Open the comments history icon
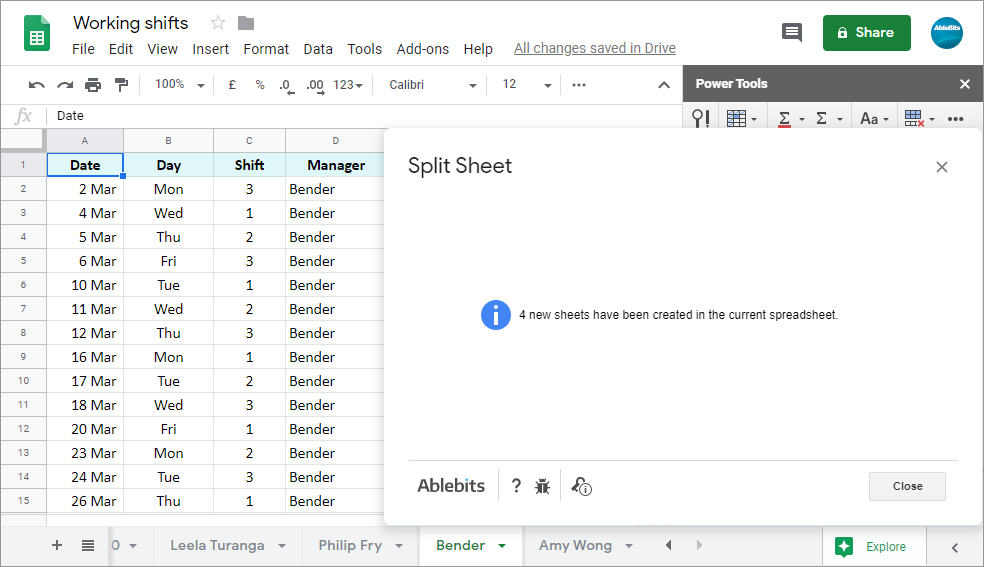Image resolution: width=984 pixels, height=567 pixels. point(792,32)
